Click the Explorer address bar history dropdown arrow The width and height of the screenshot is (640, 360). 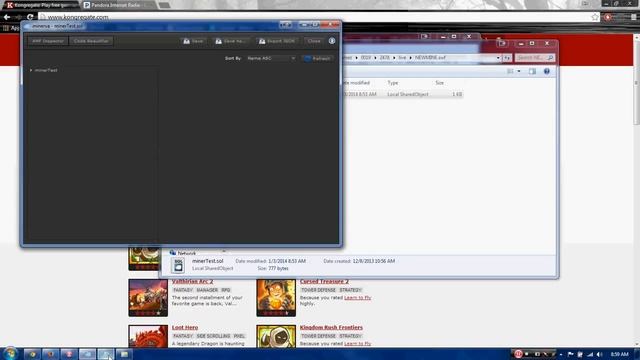pyautogui.click(x=498, y=58)
